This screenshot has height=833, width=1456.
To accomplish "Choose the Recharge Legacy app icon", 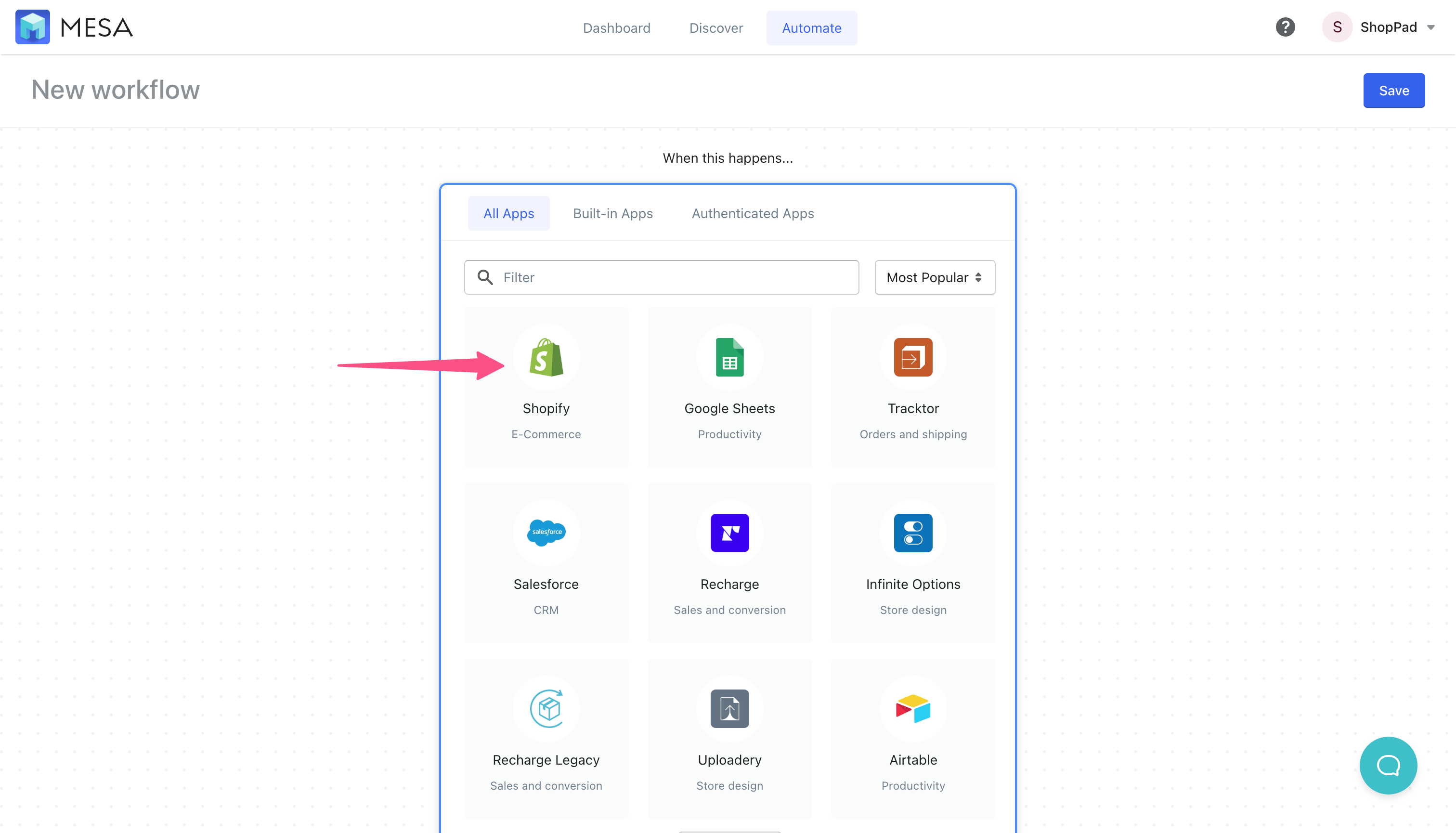I will coord(546,709).
